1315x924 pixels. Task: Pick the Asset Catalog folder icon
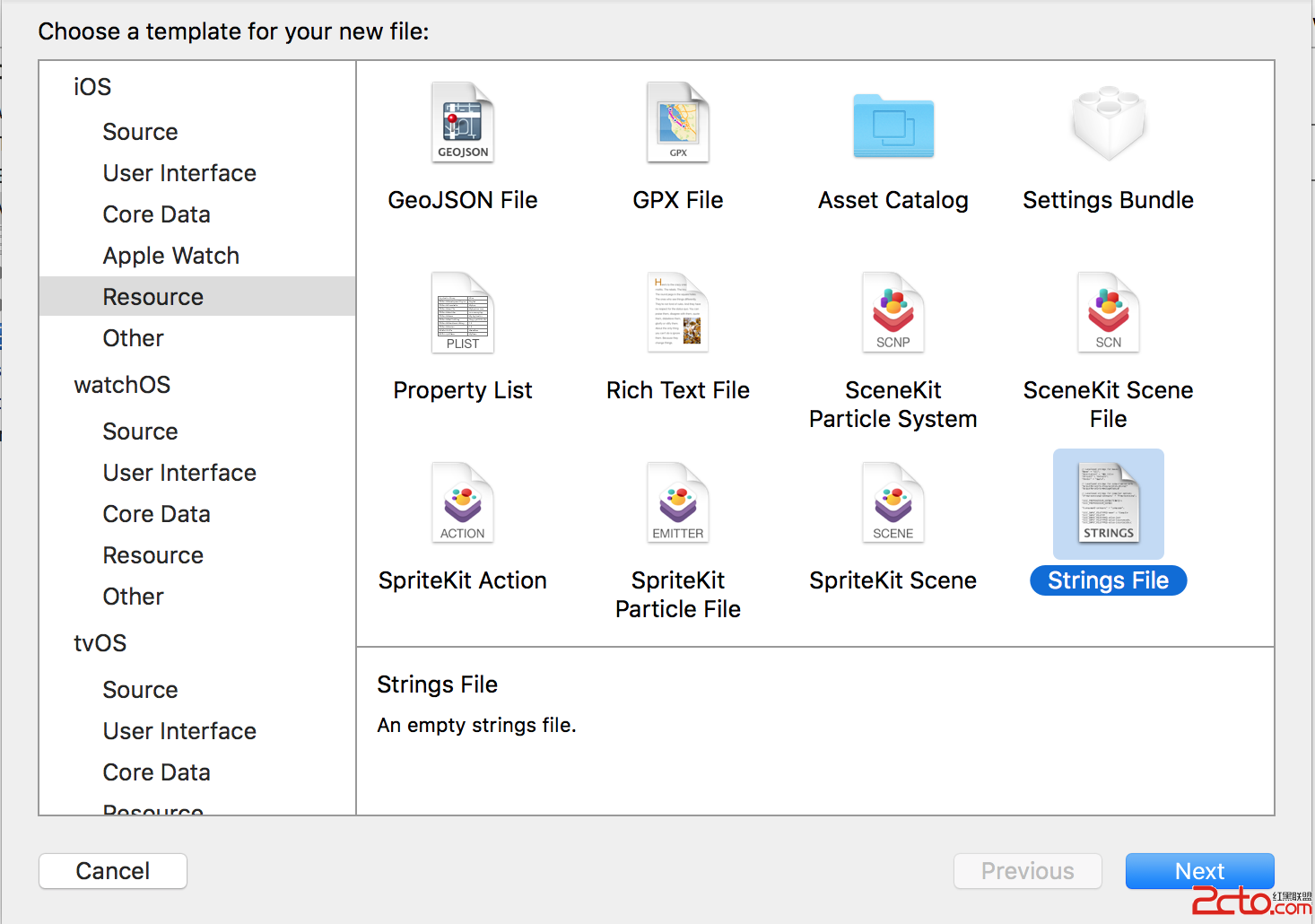click(893, 126)
